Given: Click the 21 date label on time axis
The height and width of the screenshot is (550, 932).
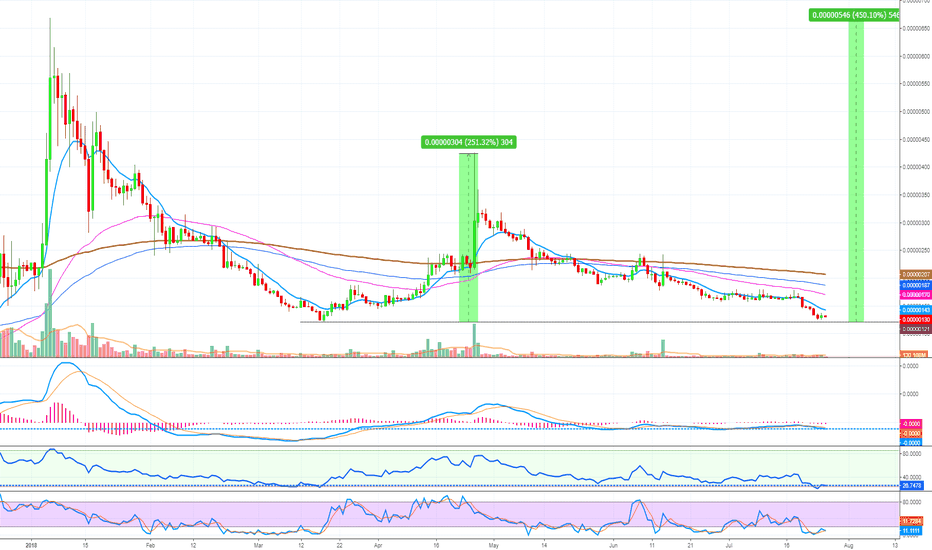Looking at the screenshot, I should point(691,545).
